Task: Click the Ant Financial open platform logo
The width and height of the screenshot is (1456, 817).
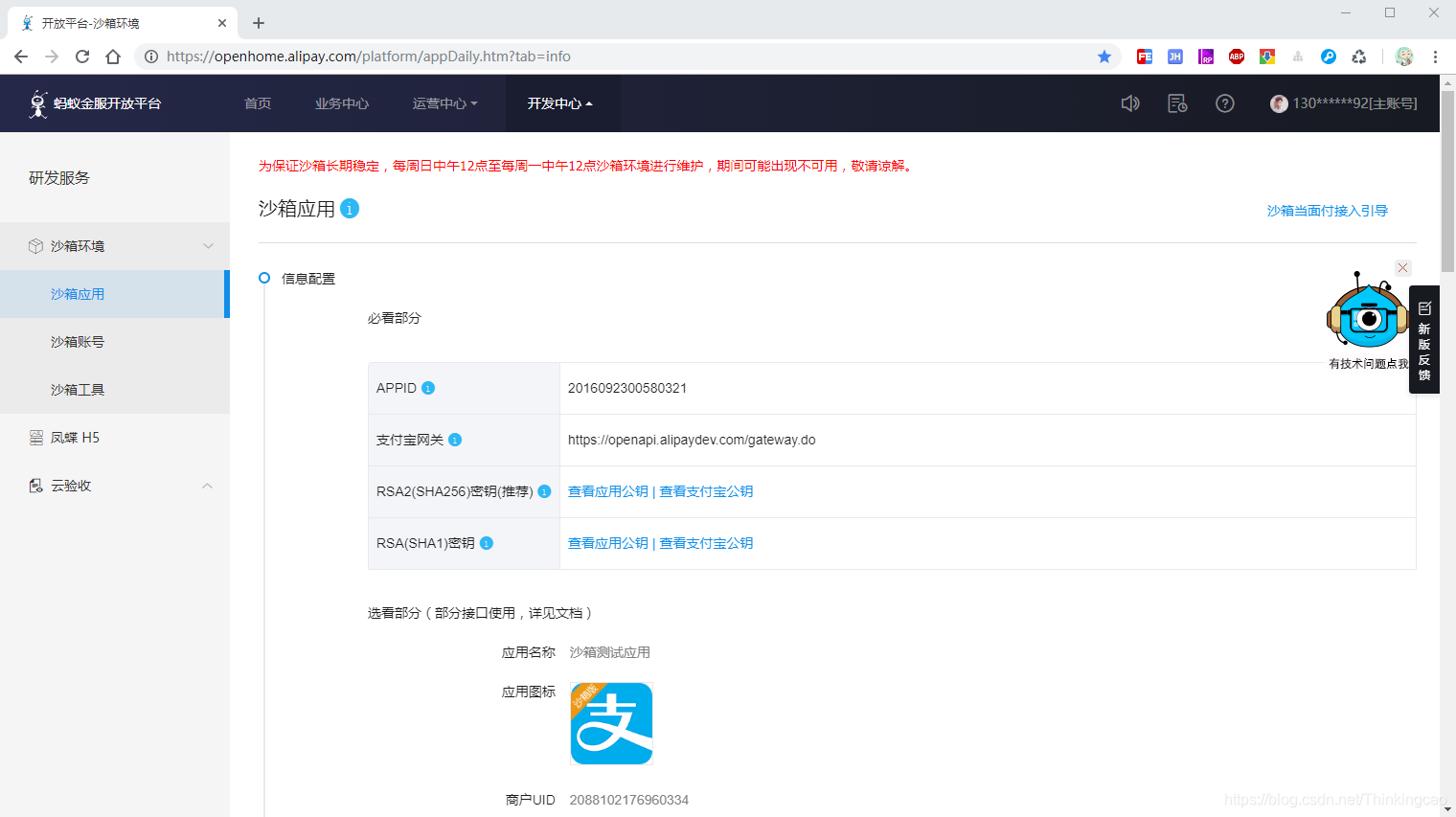Action: pos(94,103)
